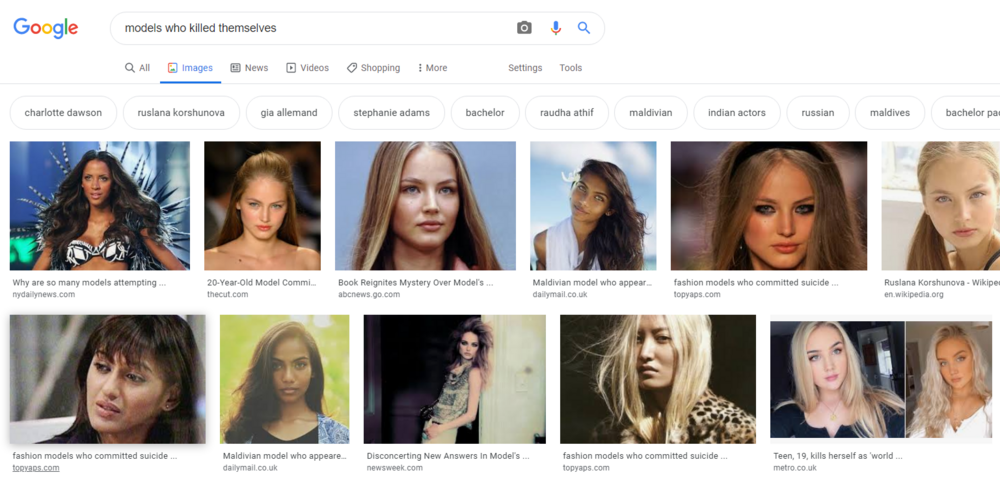Filter by the charlotte dawson chip
Screen dimensions: 1000x477
point(63,113)
